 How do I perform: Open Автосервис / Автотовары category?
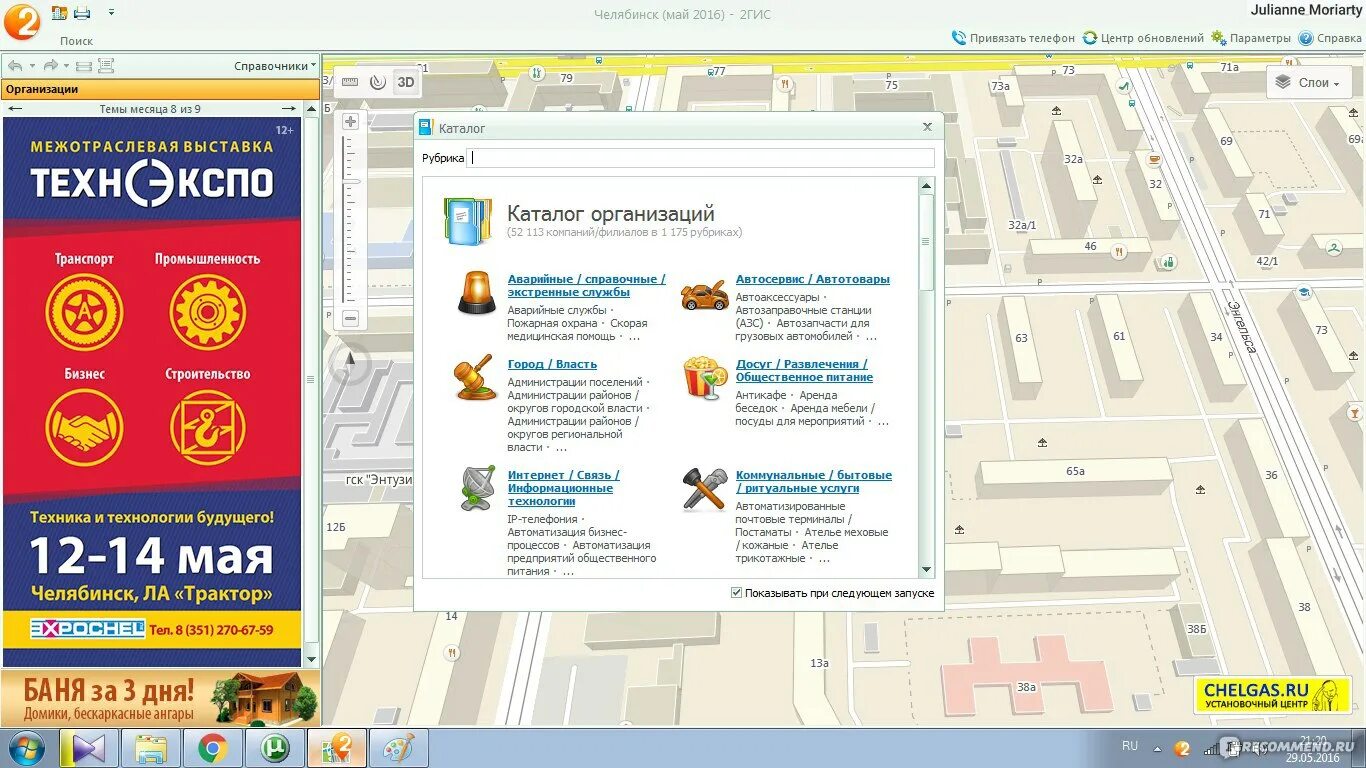coord(812,279)
